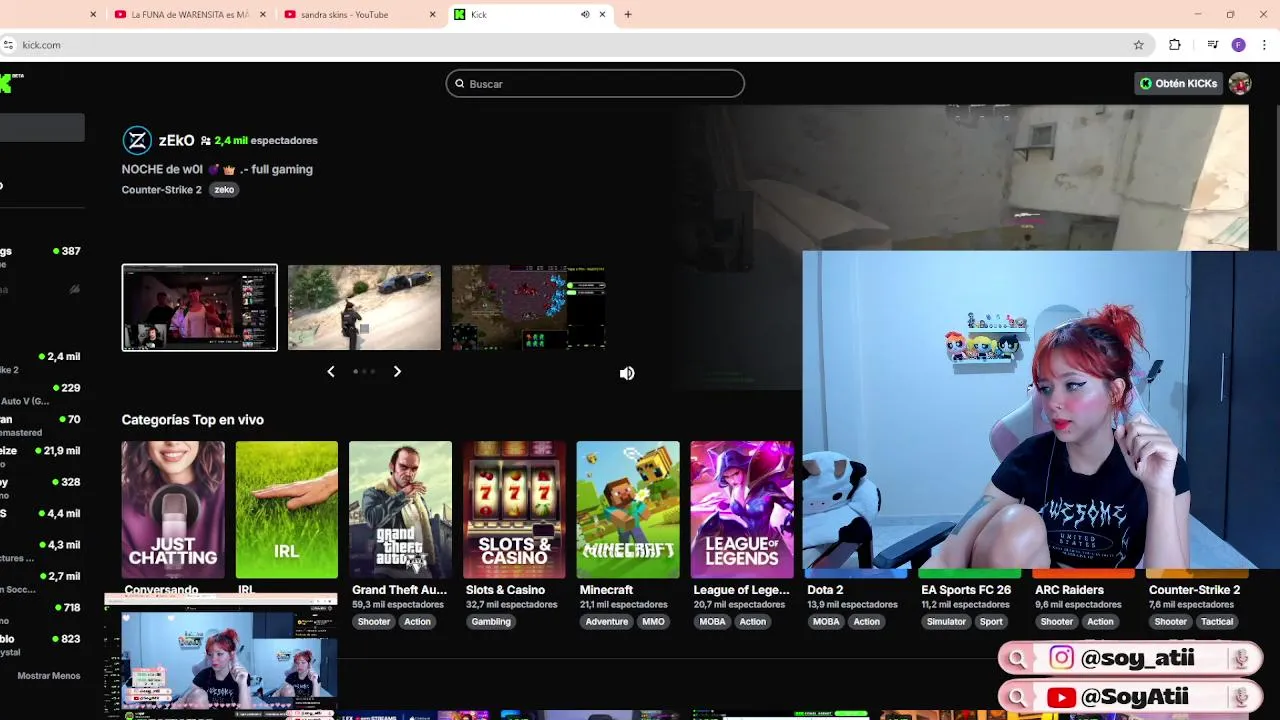This screenshot has height=720, width=1280.
Task: Click Mostrar Menos in the sidebar
Action: pyautogui.click(x=49, y=676)
